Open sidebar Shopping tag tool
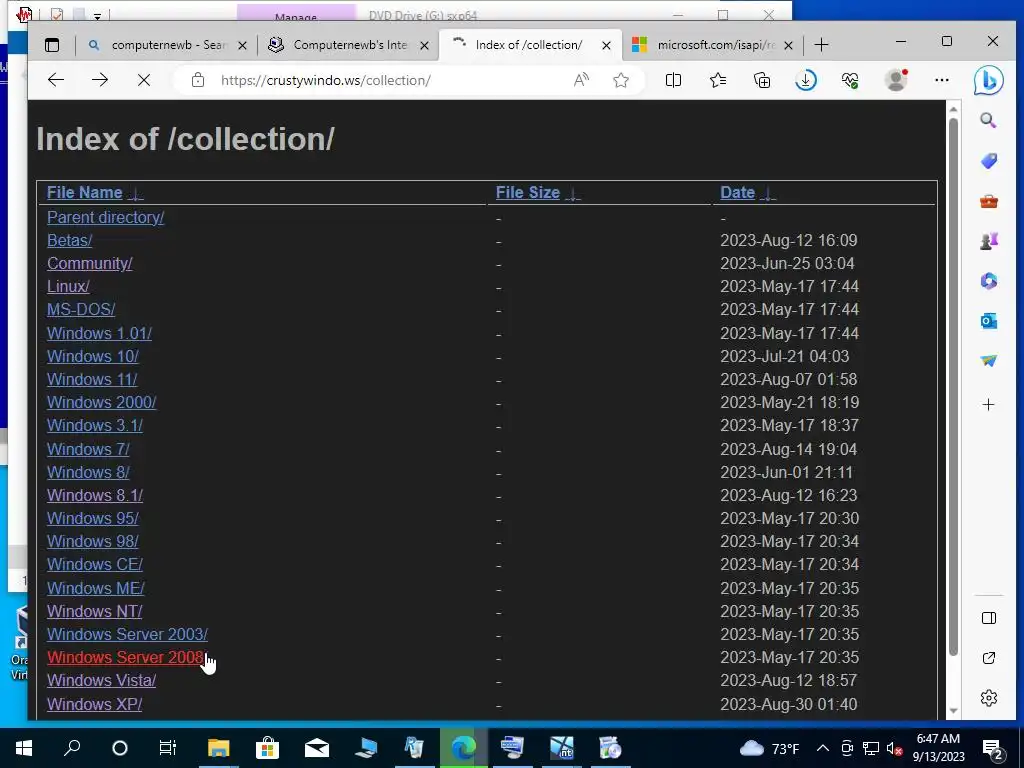1024x768 pixels. [x=989, y=161]
